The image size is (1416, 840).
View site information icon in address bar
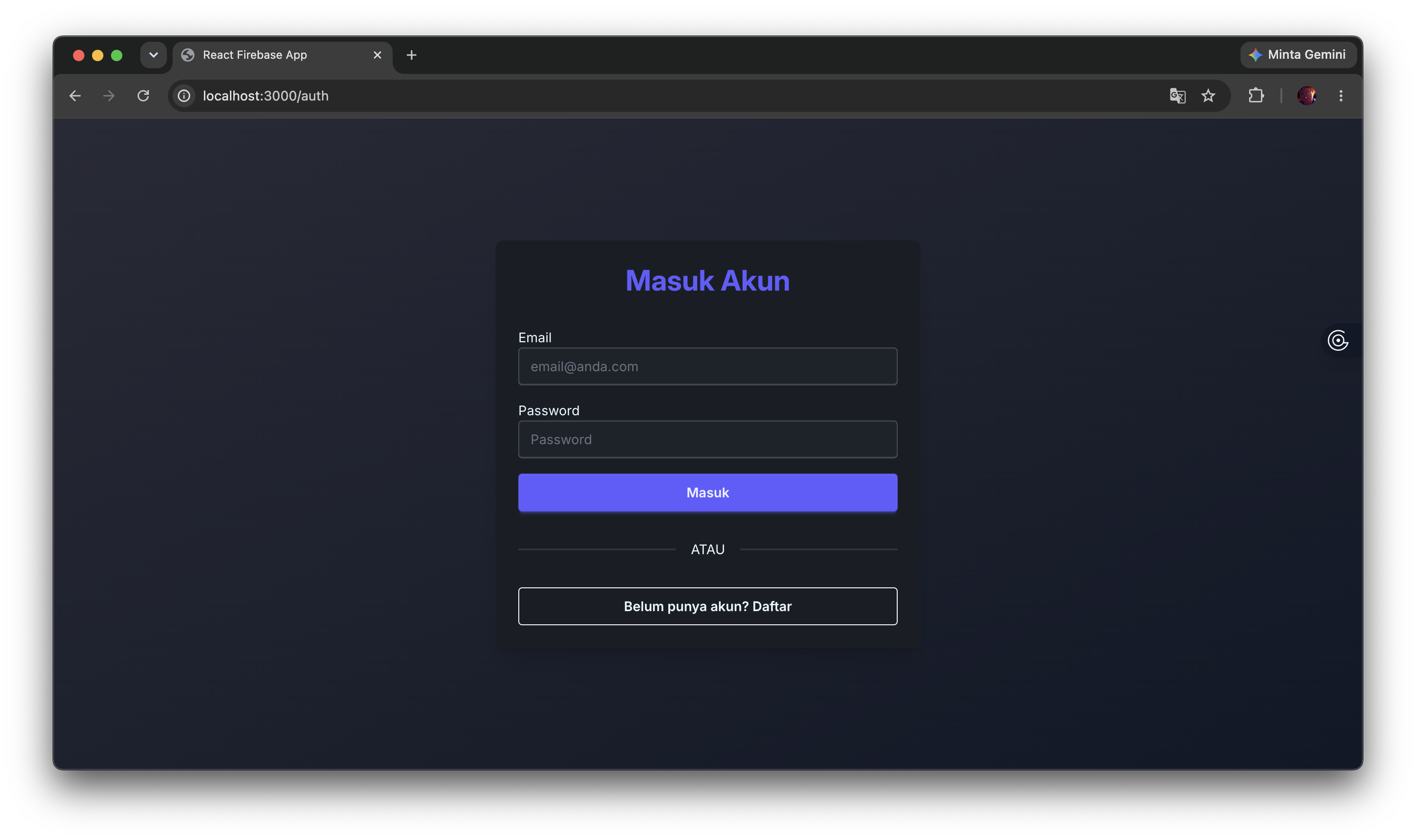point(184,96)
